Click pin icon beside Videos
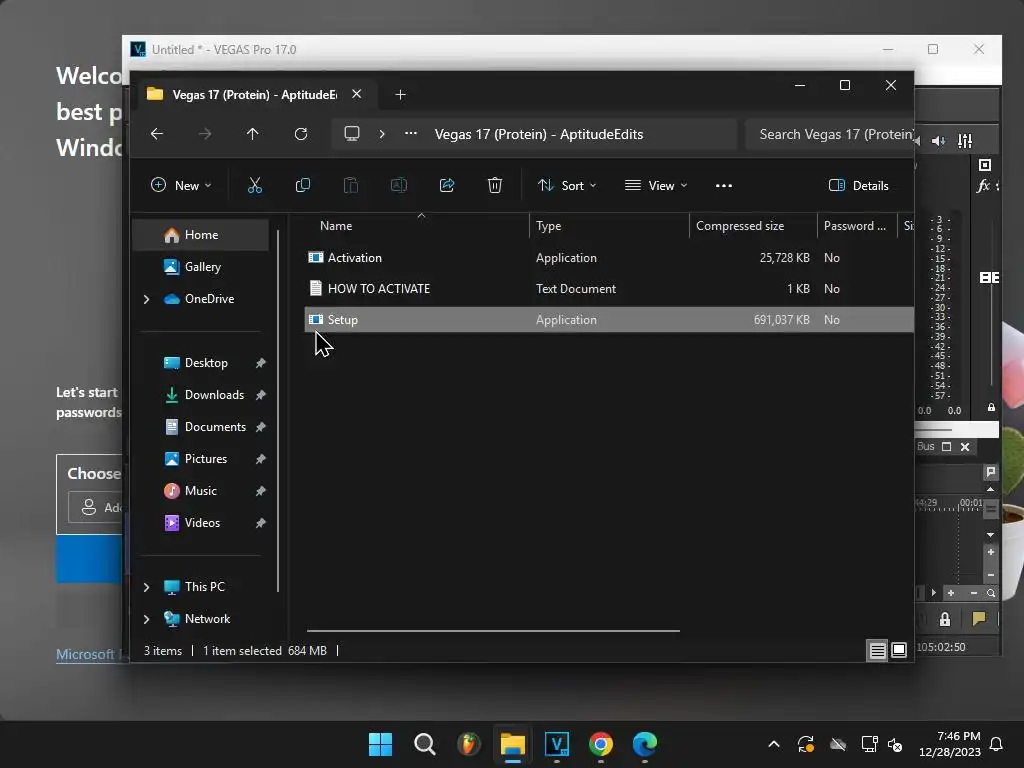 tap(261, 523)
